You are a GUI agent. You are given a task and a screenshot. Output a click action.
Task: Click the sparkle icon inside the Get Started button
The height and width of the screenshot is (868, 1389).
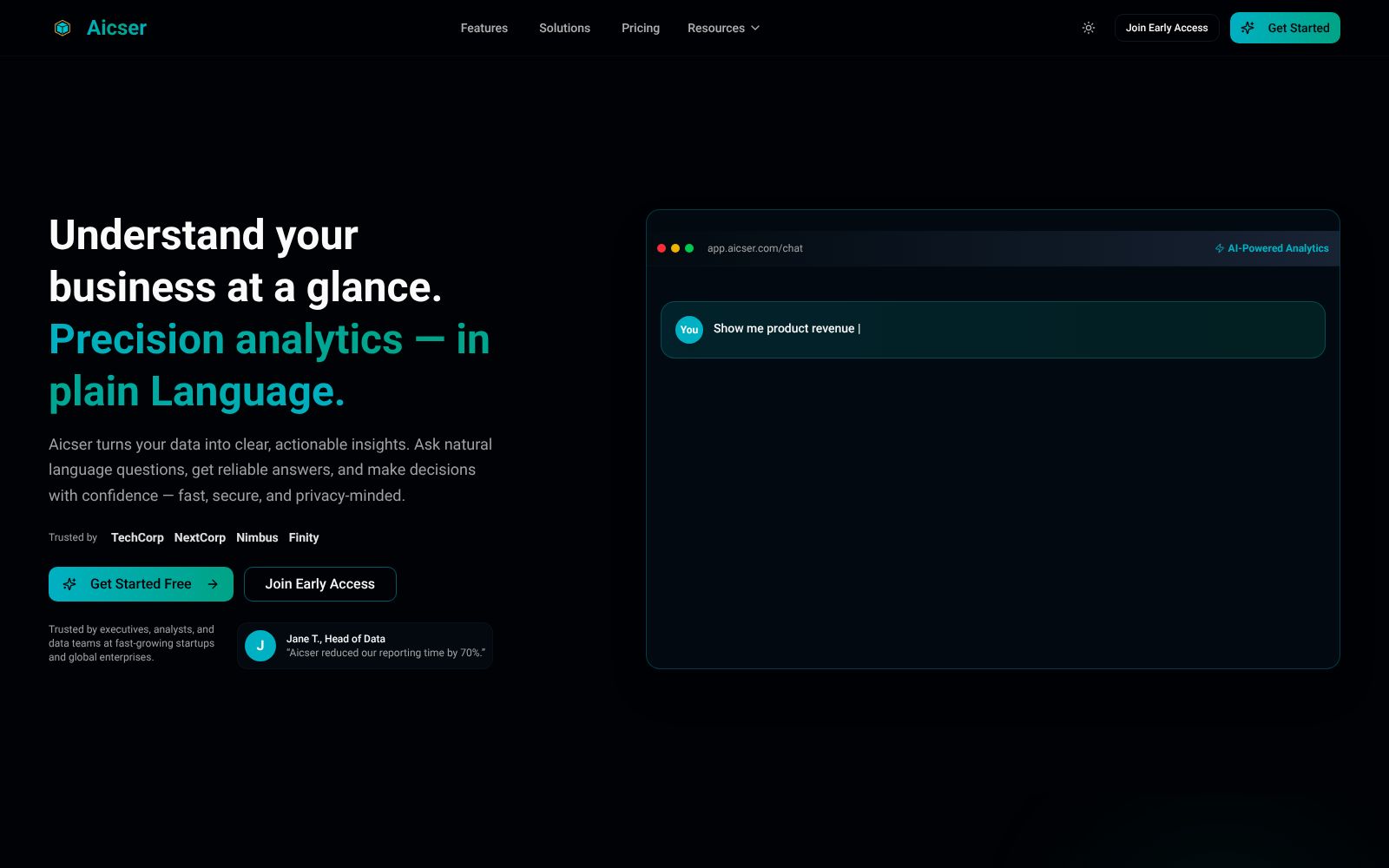point(1247,27)
